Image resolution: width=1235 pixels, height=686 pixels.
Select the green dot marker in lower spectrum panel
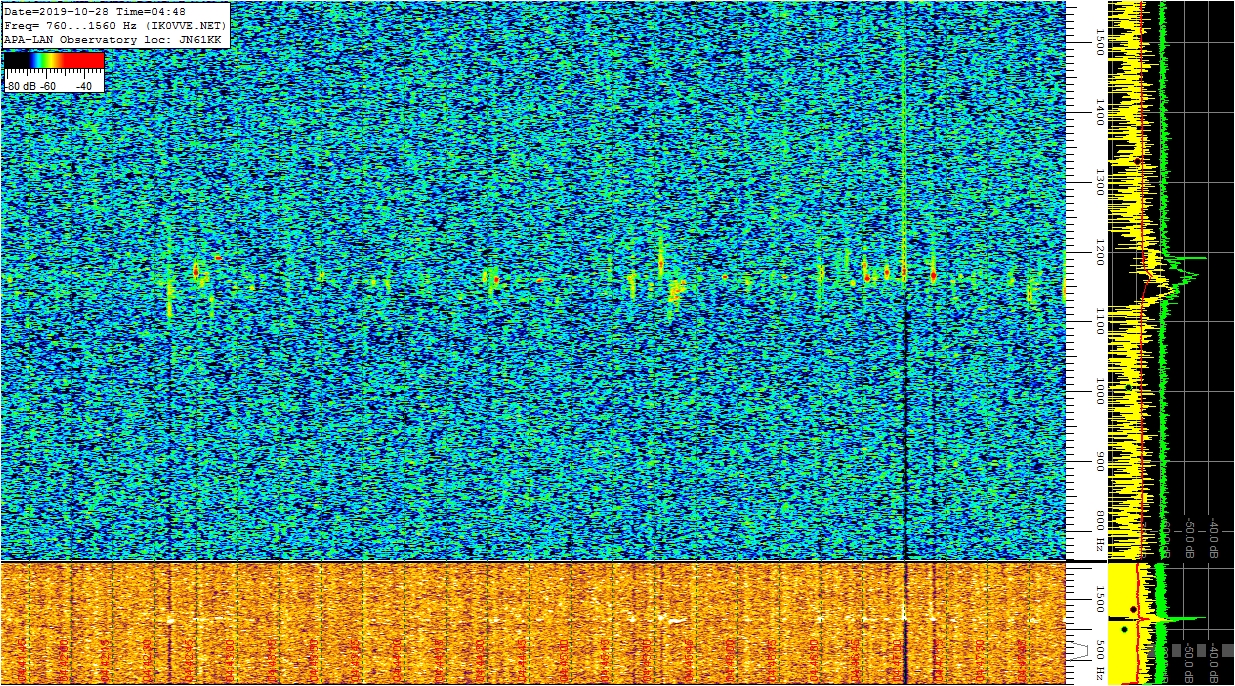coord(1125,629)
